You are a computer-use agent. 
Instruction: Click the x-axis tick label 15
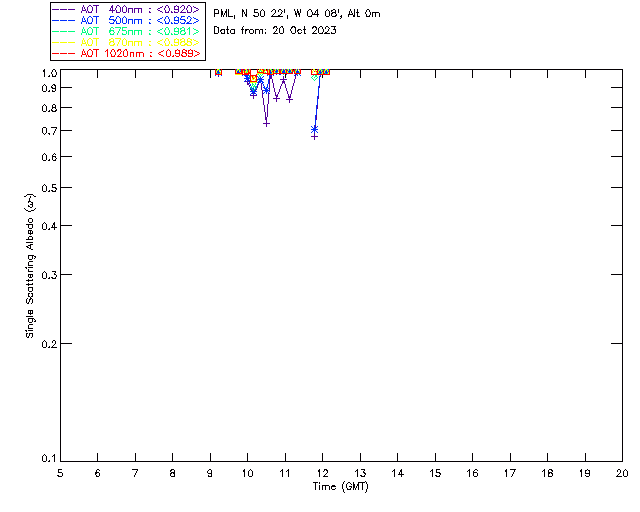coord(435,473)
